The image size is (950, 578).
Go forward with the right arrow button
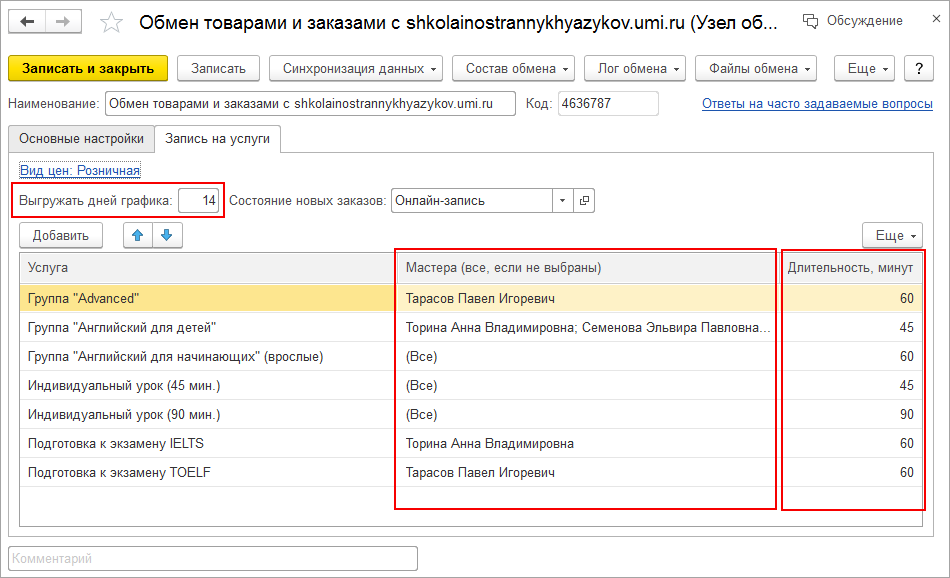63,22
